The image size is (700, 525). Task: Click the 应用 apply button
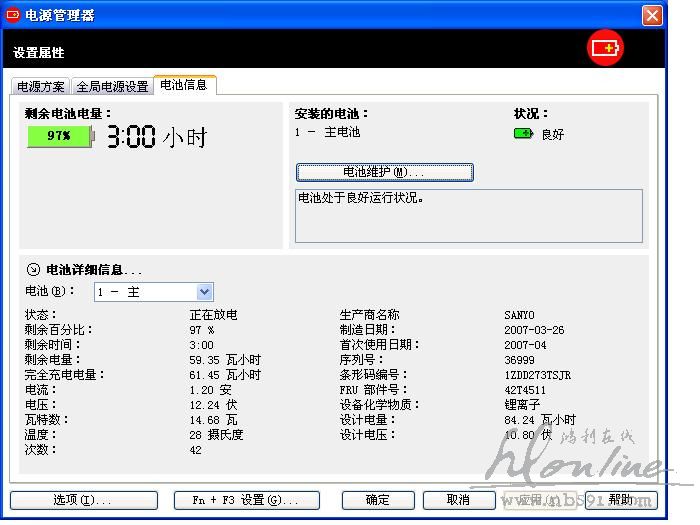(x=539, y=500)
